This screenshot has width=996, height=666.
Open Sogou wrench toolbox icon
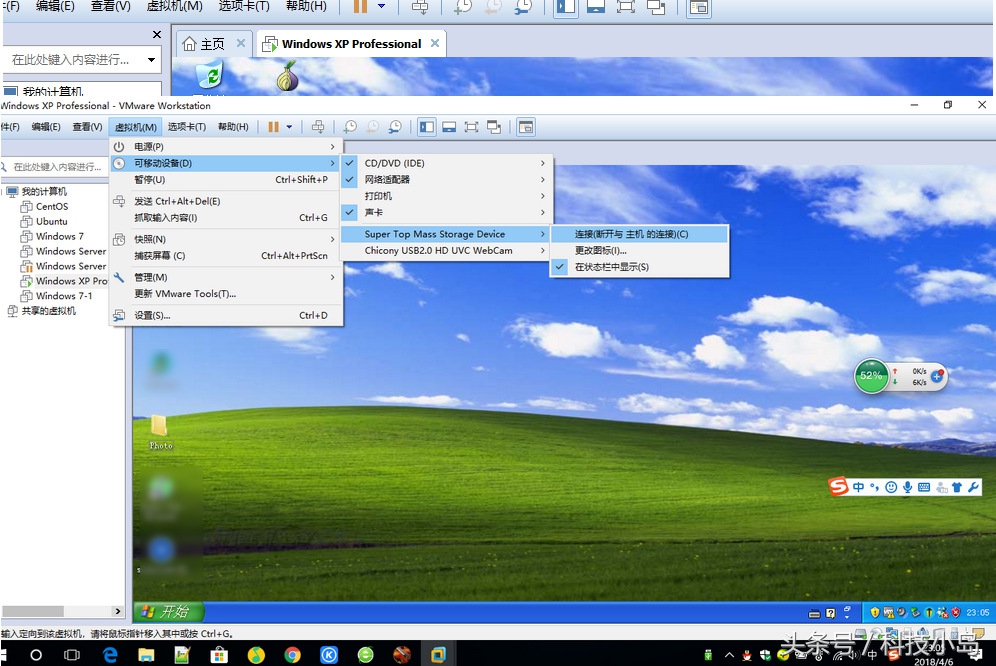[x=973, y=487]
